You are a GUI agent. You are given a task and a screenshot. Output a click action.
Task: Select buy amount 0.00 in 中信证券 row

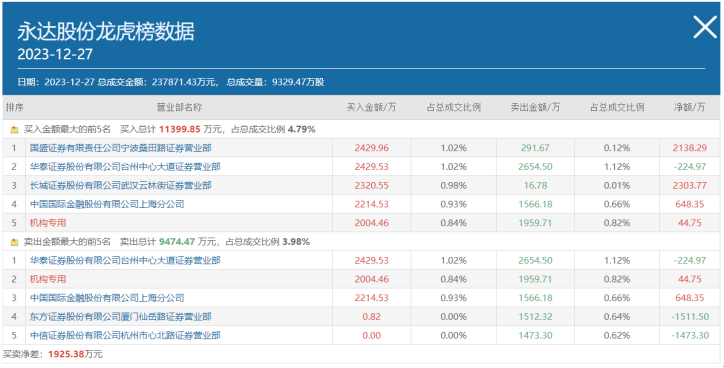pyautogui.click(x=372, y=335)
